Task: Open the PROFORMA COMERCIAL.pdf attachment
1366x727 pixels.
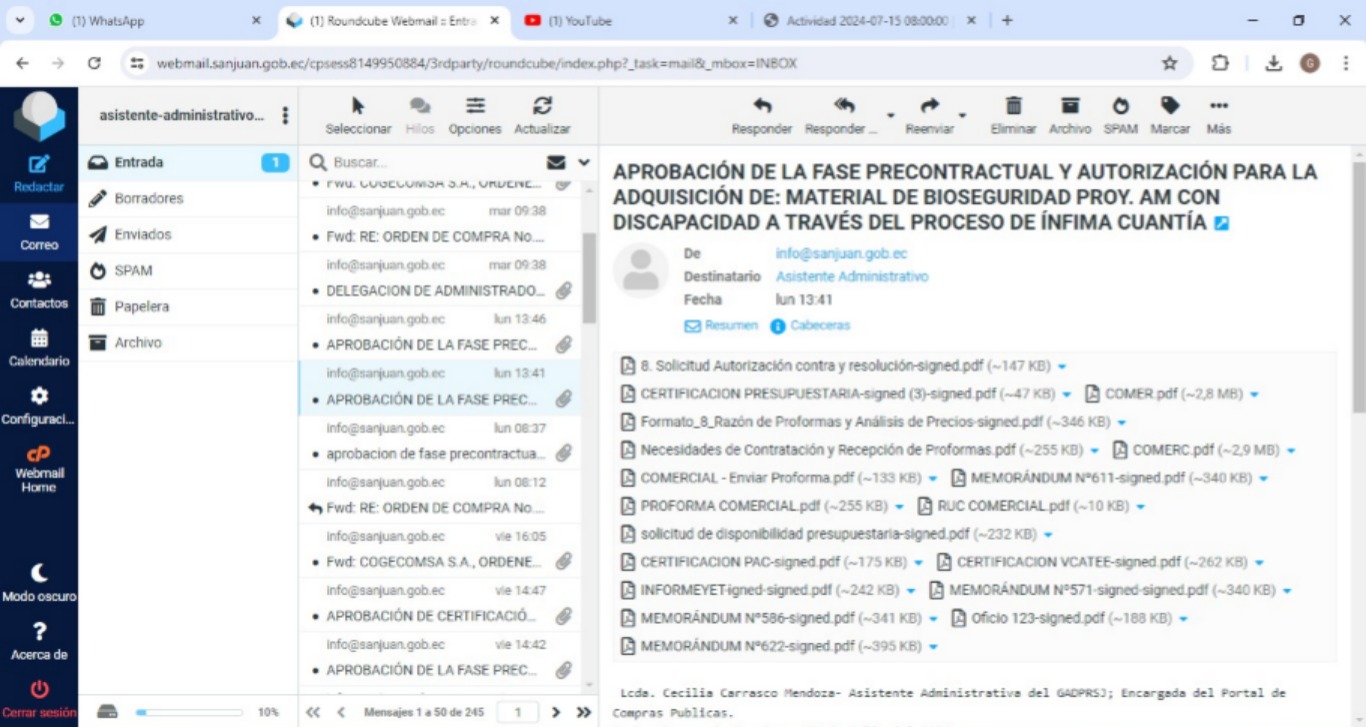Action: (717, 506)
